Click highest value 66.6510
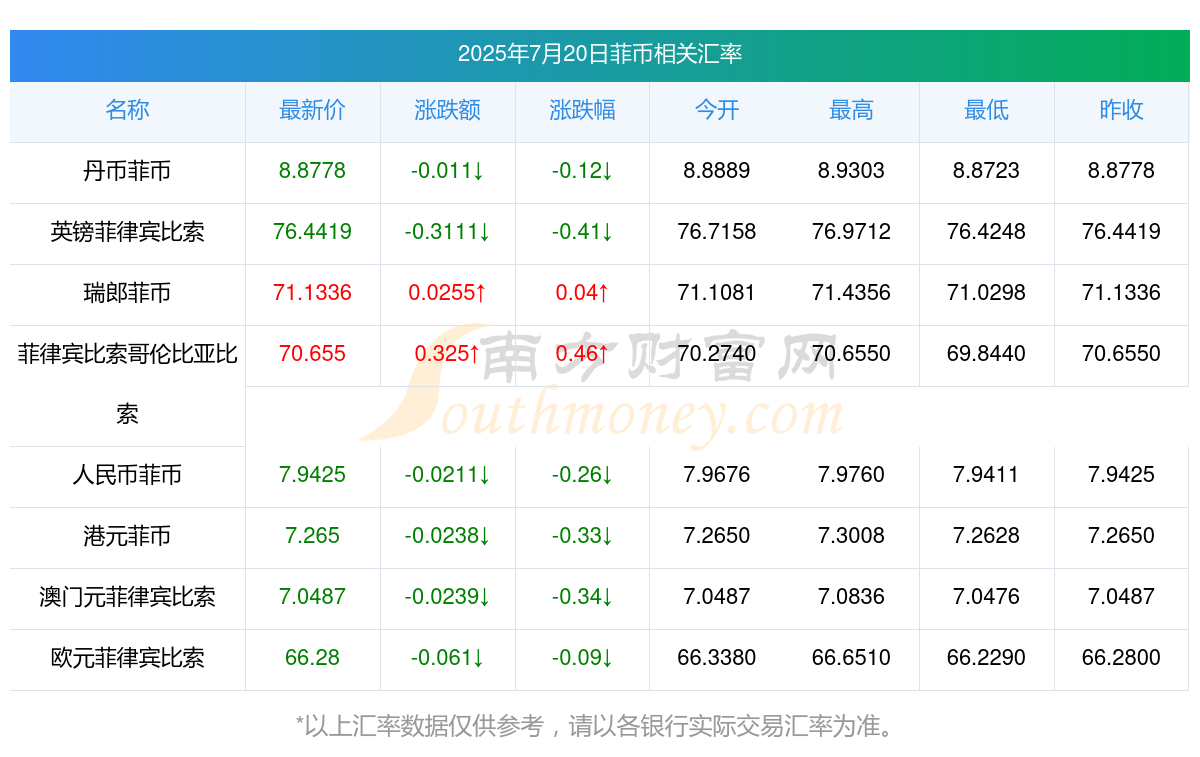The image size is (1200, 757). [x=851, y=658]
